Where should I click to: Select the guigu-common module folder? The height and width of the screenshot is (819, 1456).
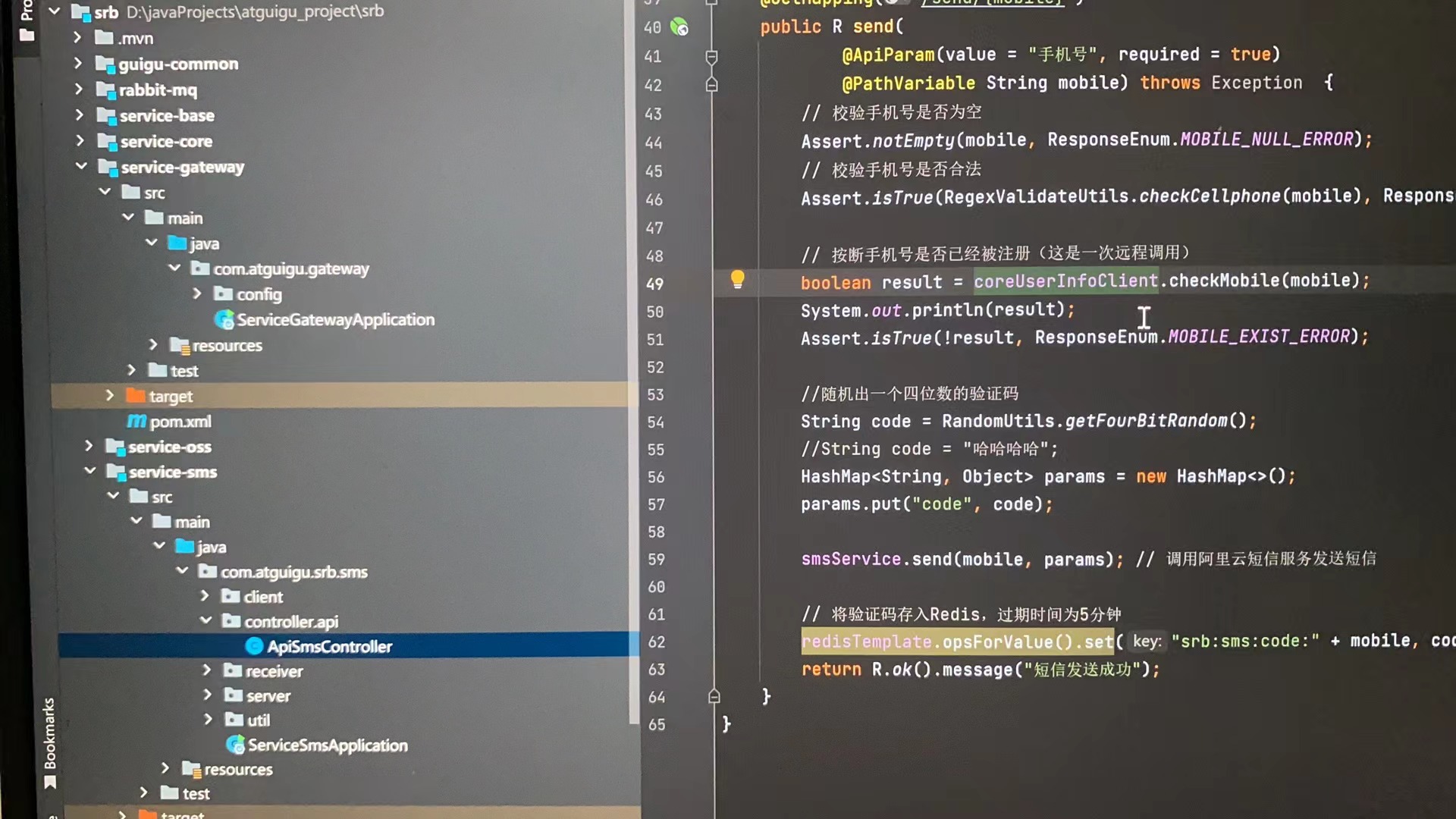(x=167, y=64)
